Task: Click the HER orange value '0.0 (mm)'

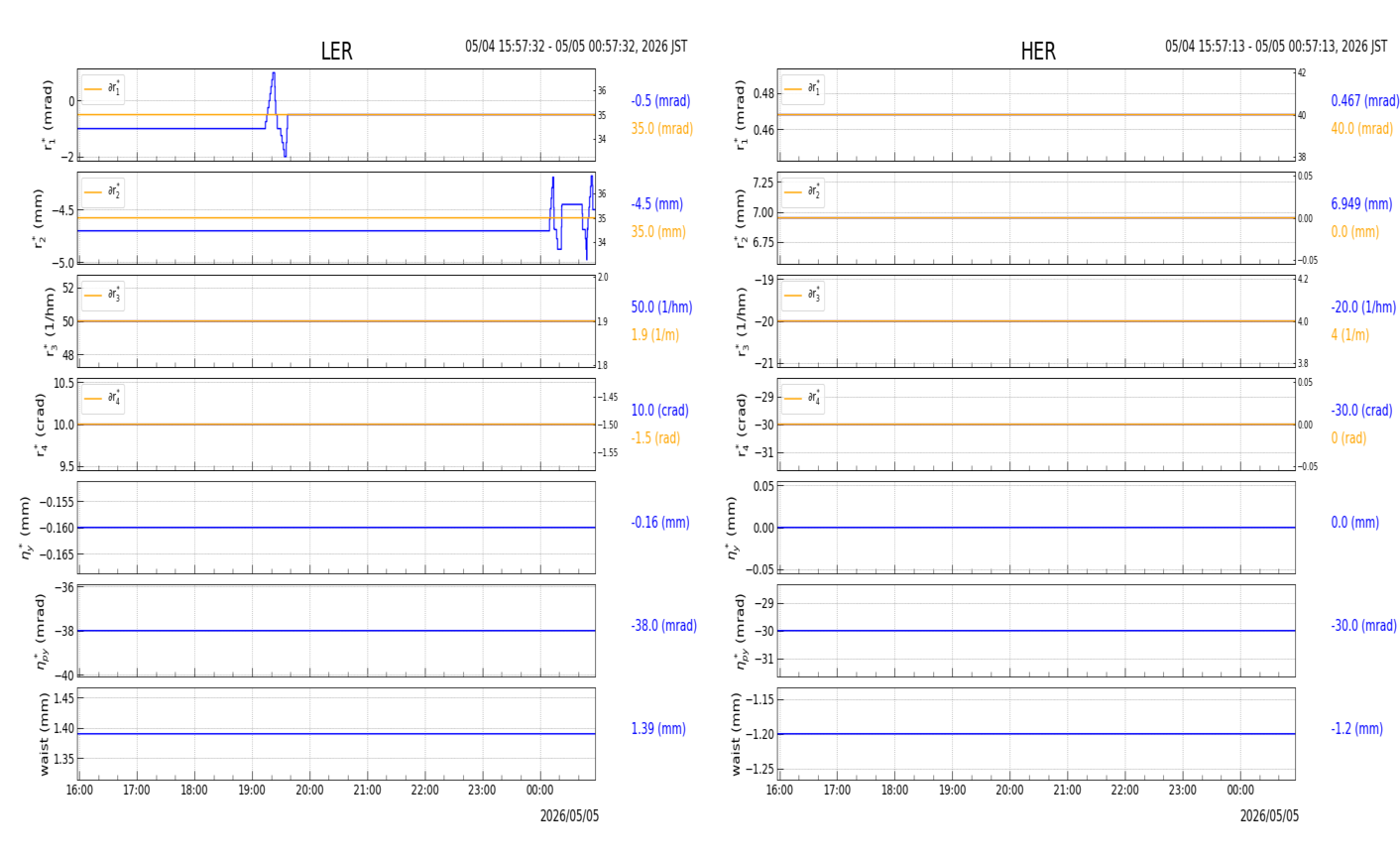Action: (1354, 232)
